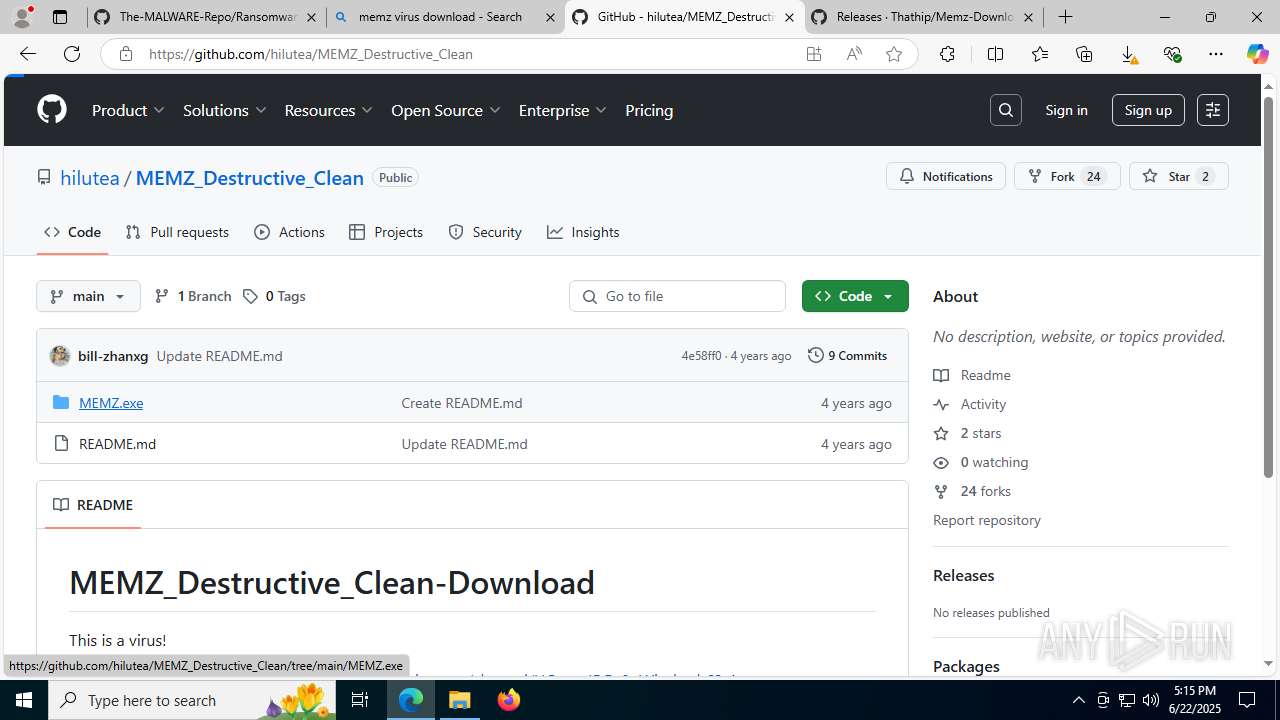1280x720 pixels.
Task: Launch the Copilot sidebar icon
Action: (1257, 54)
